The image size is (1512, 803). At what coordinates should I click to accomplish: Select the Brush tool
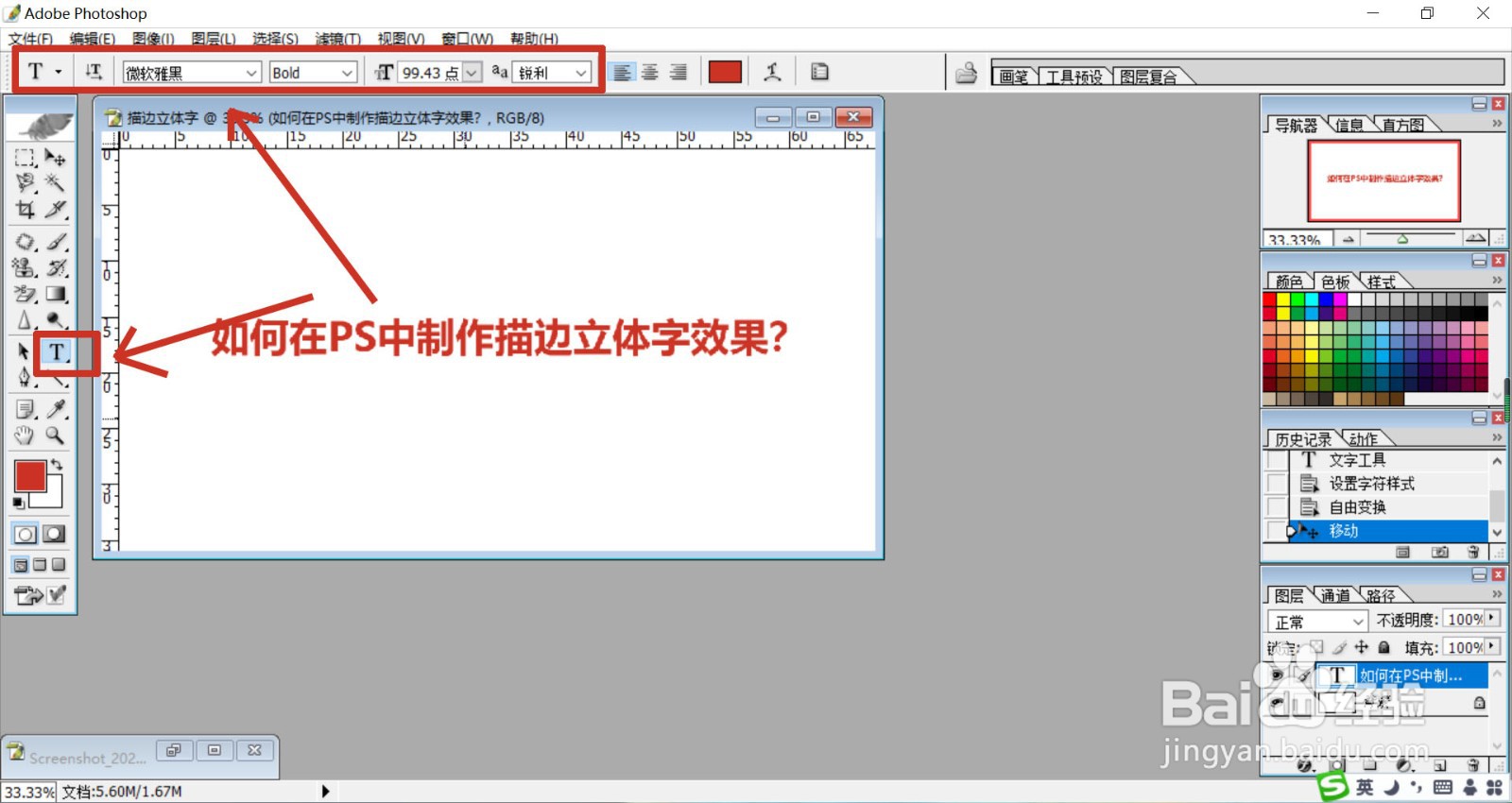(x=56, y=242)
